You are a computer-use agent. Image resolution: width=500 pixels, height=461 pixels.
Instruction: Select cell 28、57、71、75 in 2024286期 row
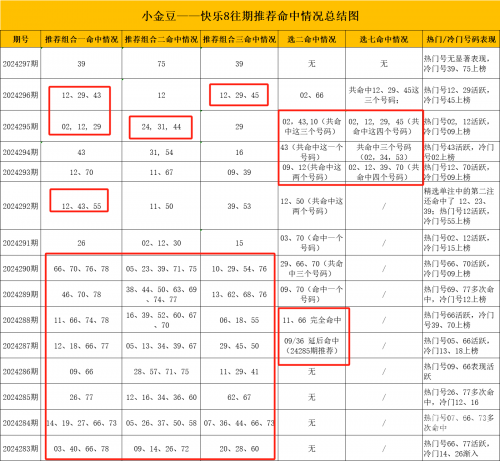click(x=161, y=372)
